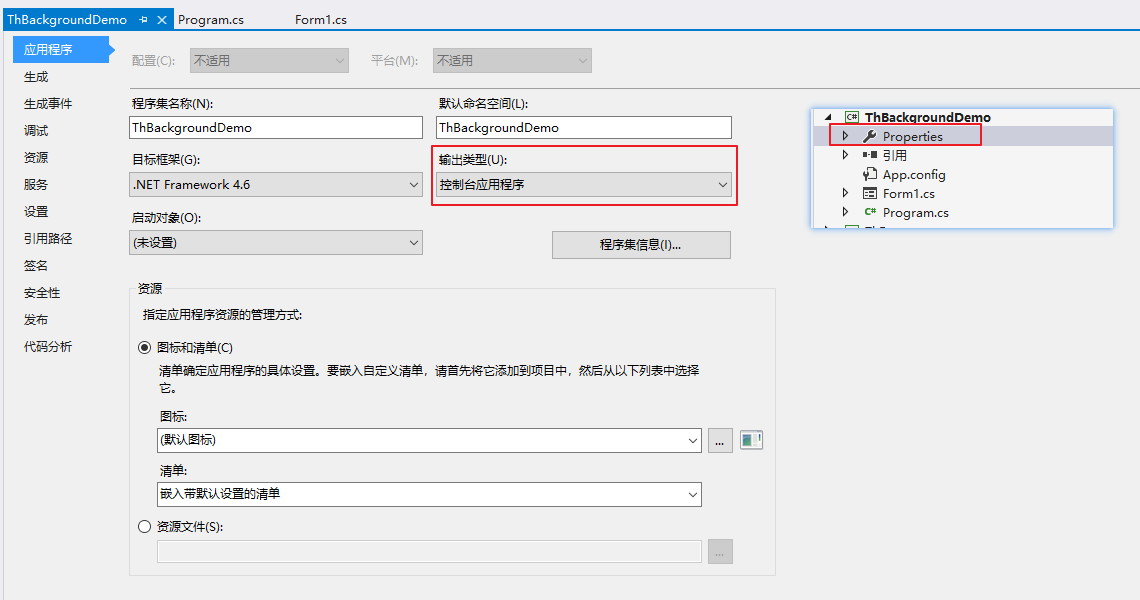
Task: Open the 目标框架 .NET Framework dropdown
Action: coord(276,185)
